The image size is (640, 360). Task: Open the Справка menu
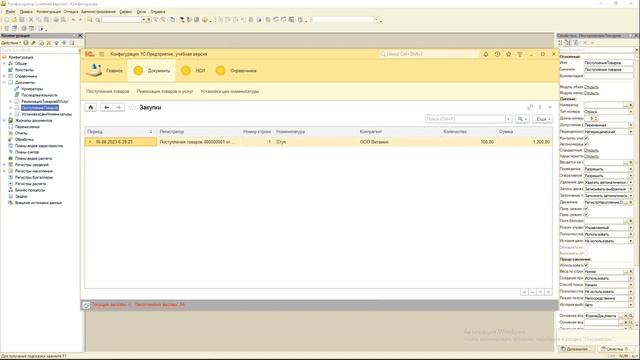(x=158, y=12)
